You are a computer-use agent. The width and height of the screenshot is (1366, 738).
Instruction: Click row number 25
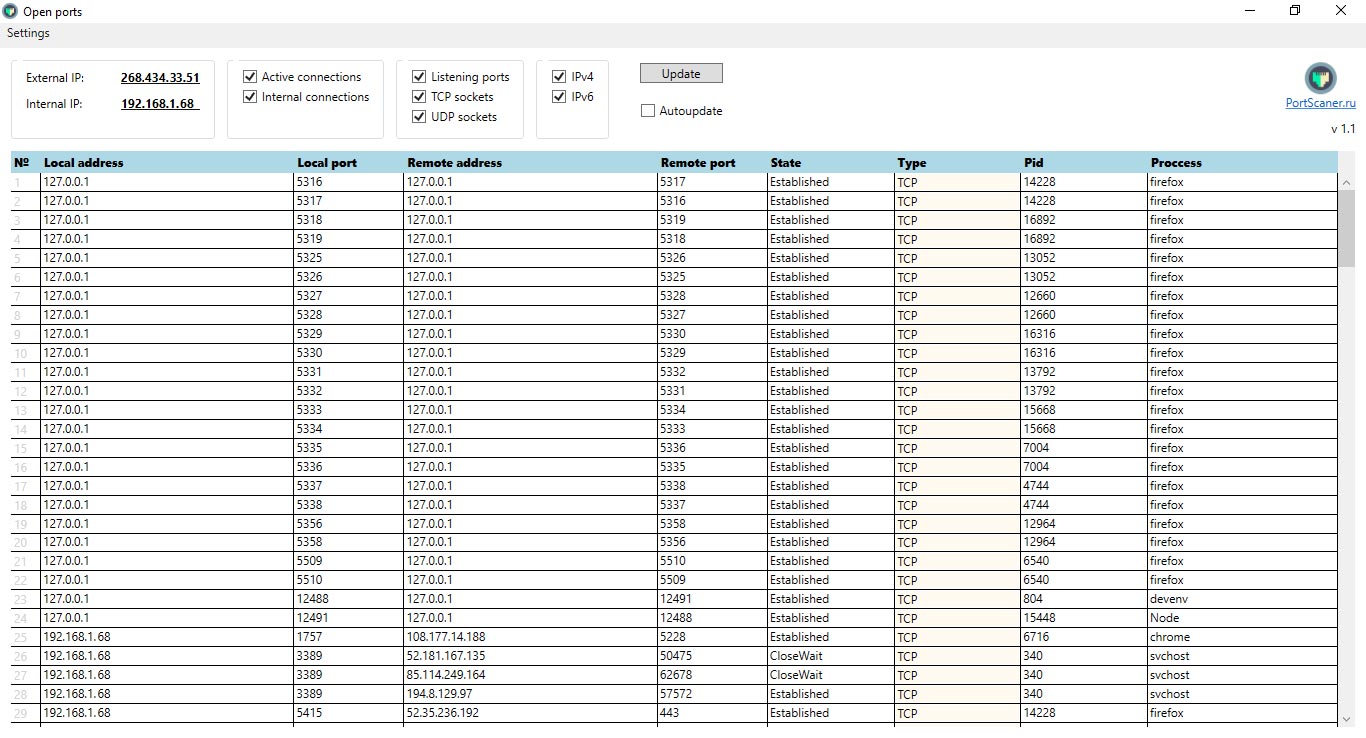pos(26,637)
